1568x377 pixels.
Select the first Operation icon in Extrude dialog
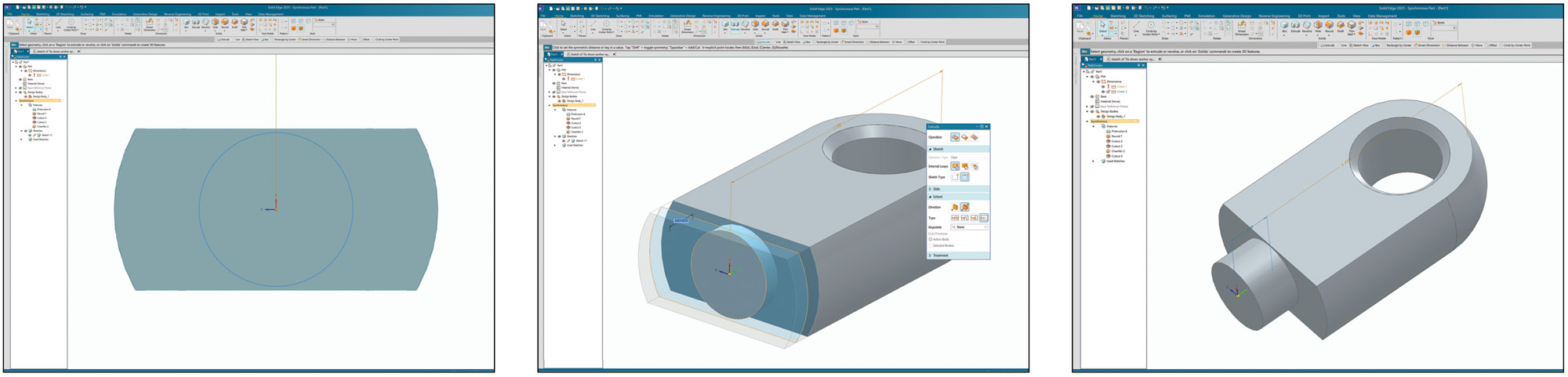click(955, 137)
